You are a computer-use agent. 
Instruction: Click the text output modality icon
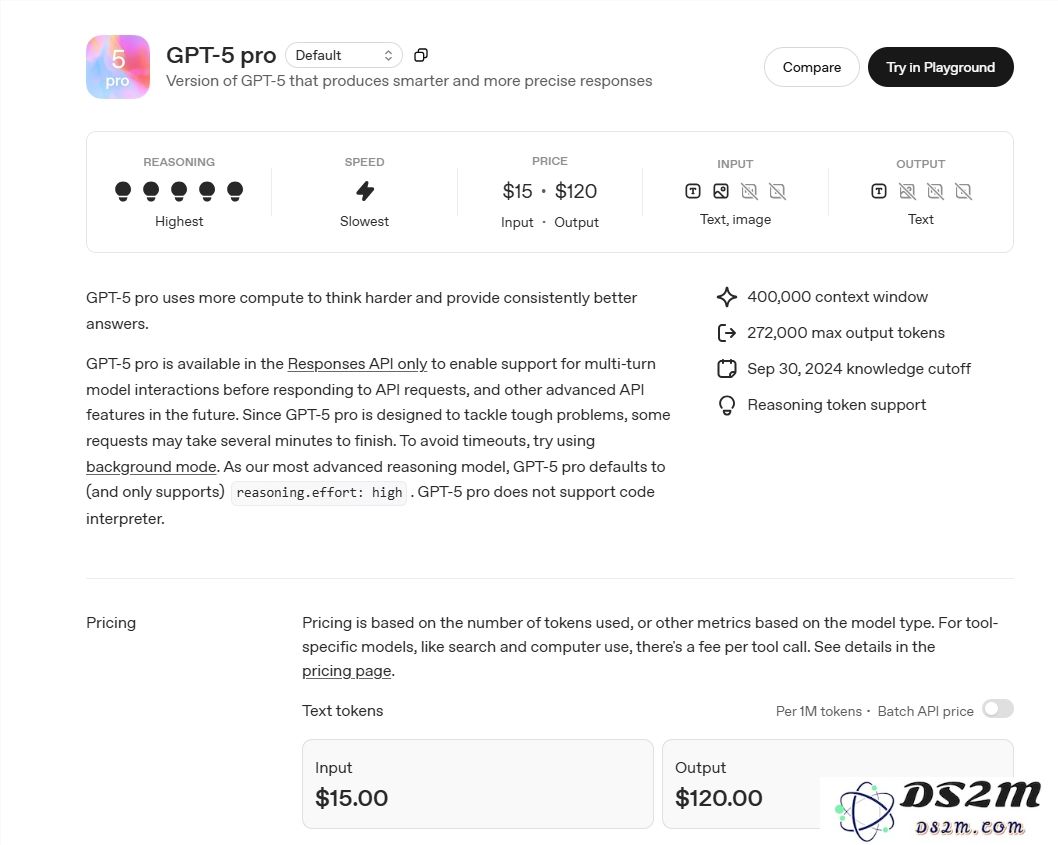click(879, 191)
